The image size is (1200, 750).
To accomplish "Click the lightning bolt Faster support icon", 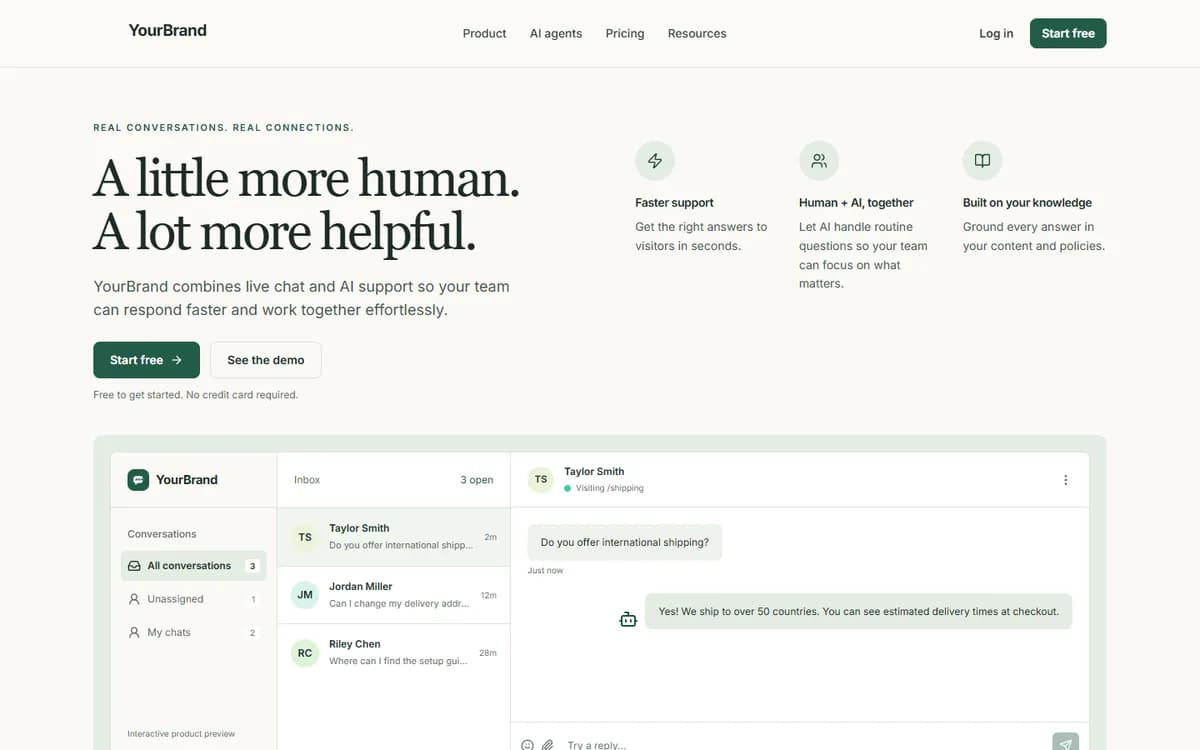I will 655,160.
